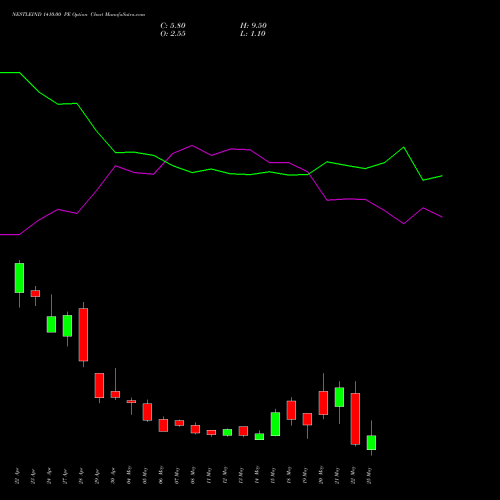Image resolution: width=500 pixels, height=500 pixels.
Task: Click the 08 May date label
Action: click(193, 475)
